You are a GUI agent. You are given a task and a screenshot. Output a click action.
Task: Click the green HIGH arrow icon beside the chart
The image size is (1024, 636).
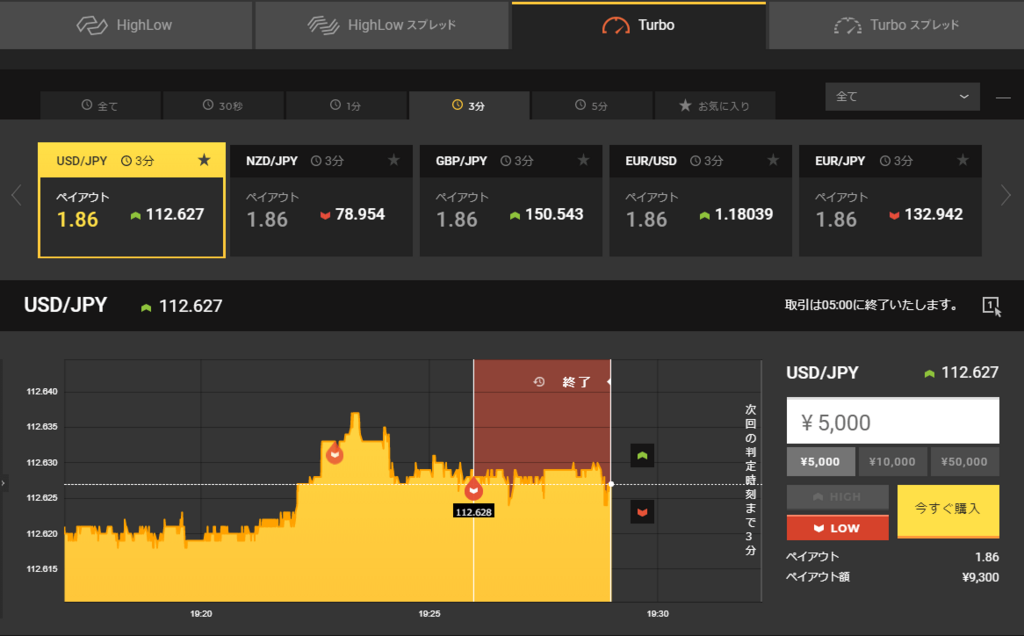[x=641, y=455]
